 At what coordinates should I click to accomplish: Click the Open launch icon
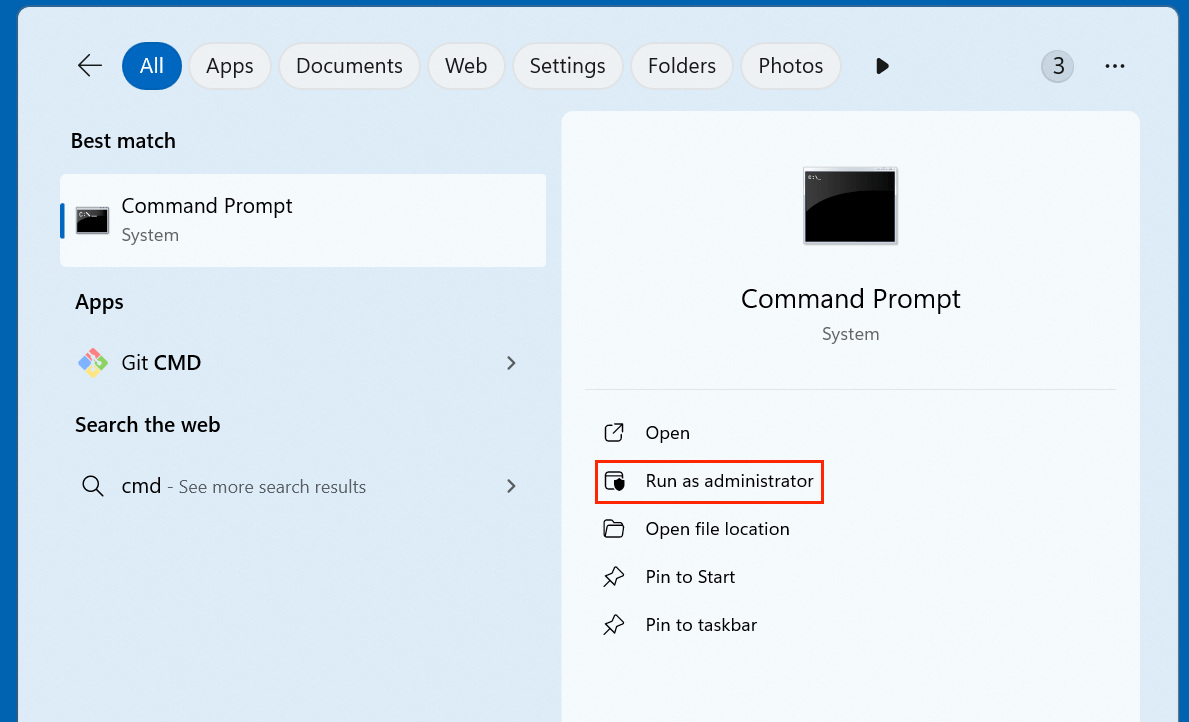point(614,432)
